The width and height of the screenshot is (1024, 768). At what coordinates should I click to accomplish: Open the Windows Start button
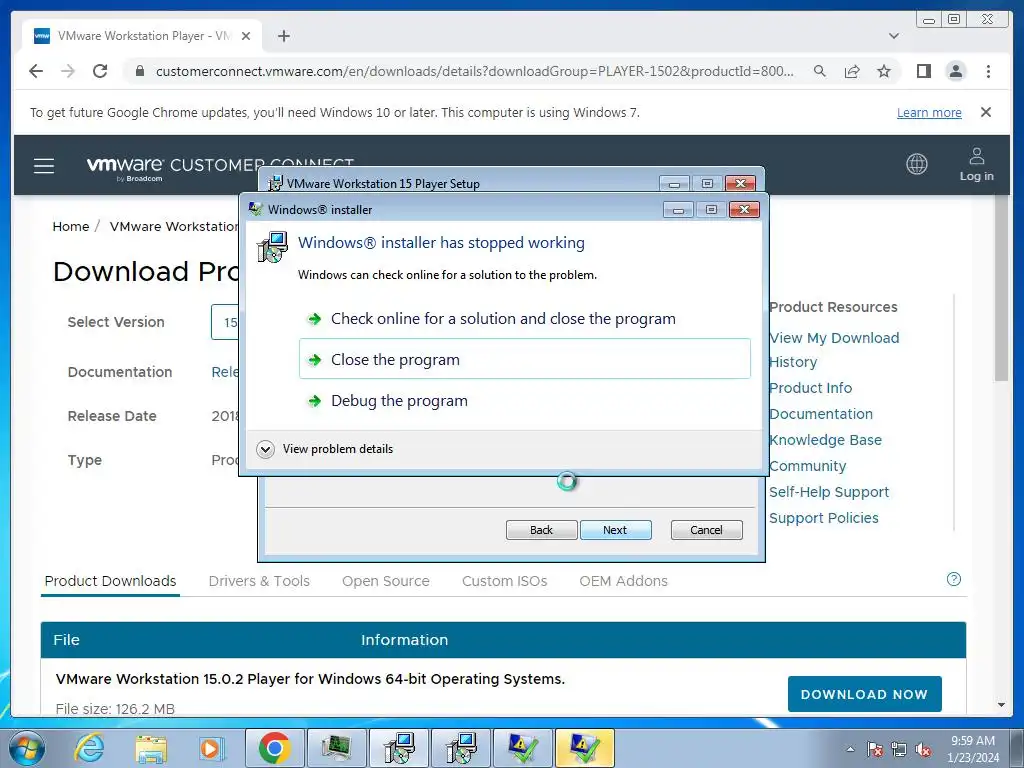[x=26, y=748]
